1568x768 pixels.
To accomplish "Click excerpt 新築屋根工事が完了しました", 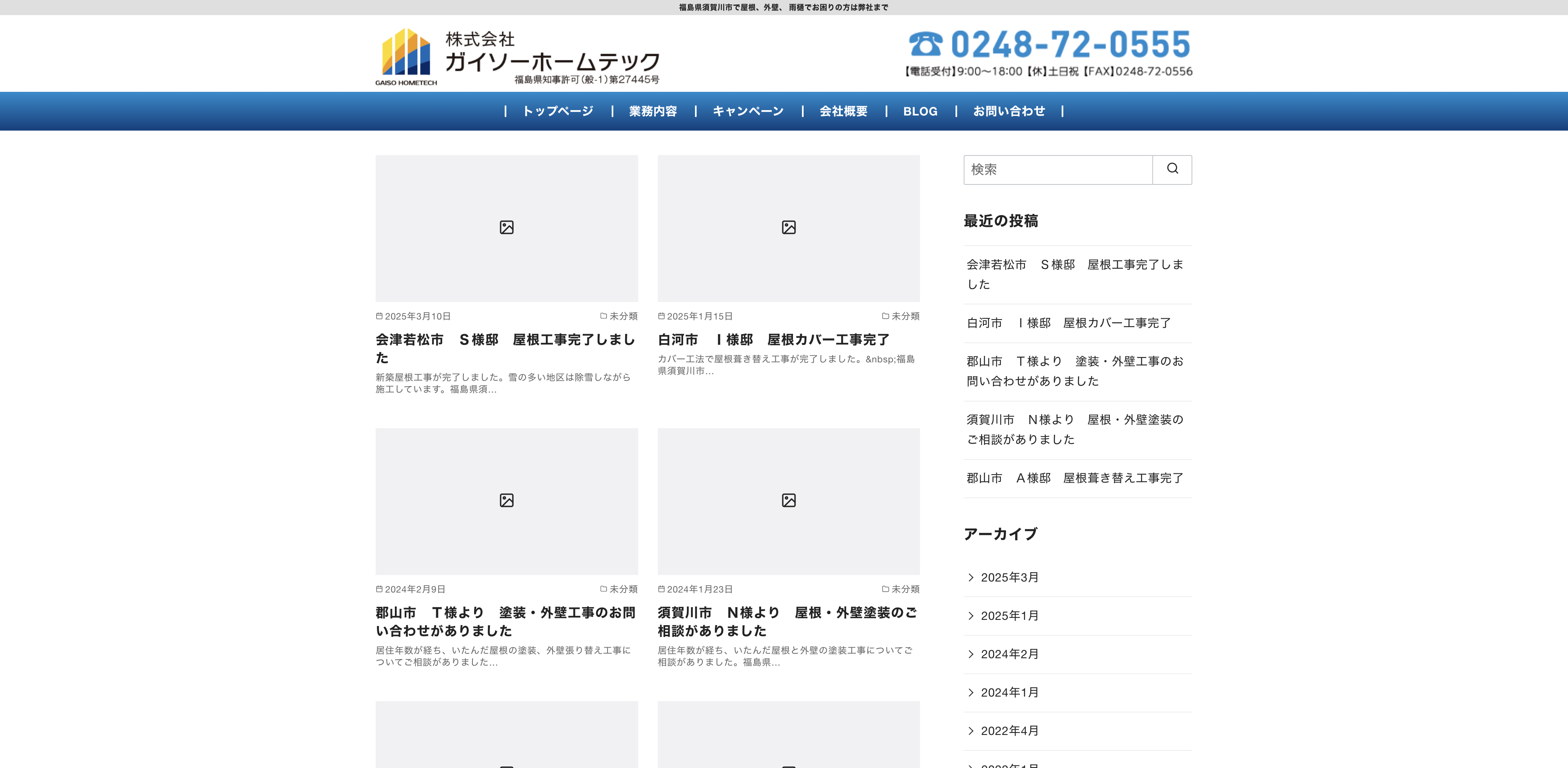I will tap(503, 383).
